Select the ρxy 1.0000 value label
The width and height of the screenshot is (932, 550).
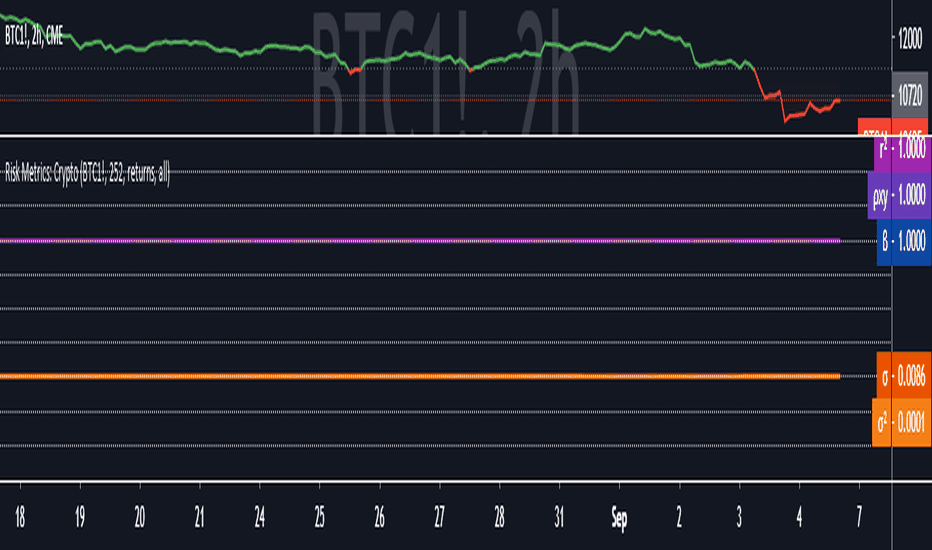click(x=899, y=196)
